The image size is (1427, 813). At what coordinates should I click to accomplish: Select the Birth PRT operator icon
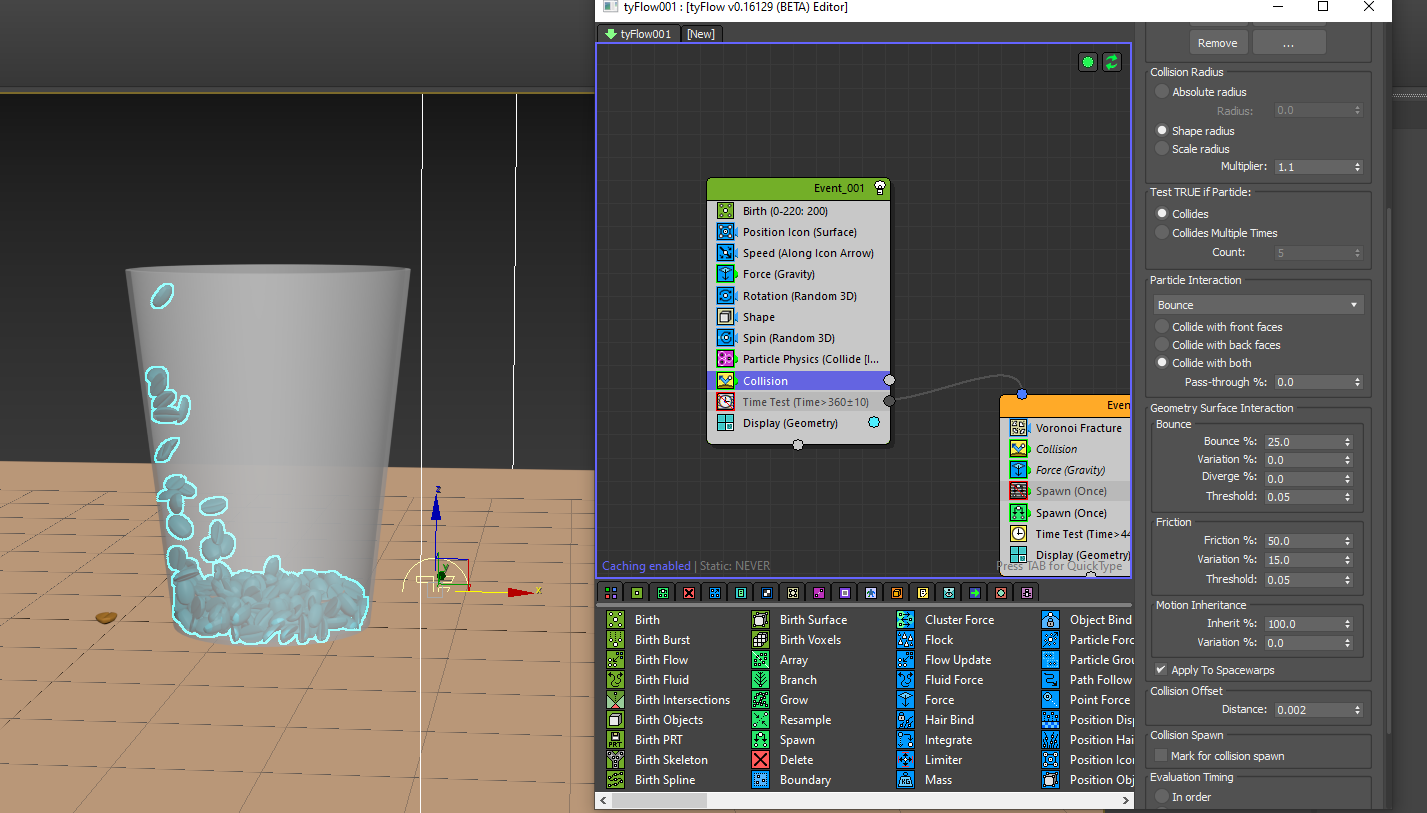616,740
